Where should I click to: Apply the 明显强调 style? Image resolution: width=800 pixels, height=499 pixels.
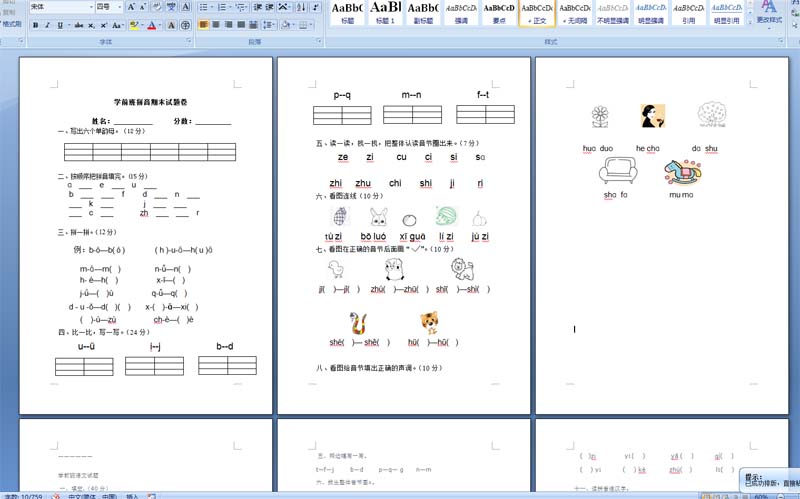tap(651, 13)
